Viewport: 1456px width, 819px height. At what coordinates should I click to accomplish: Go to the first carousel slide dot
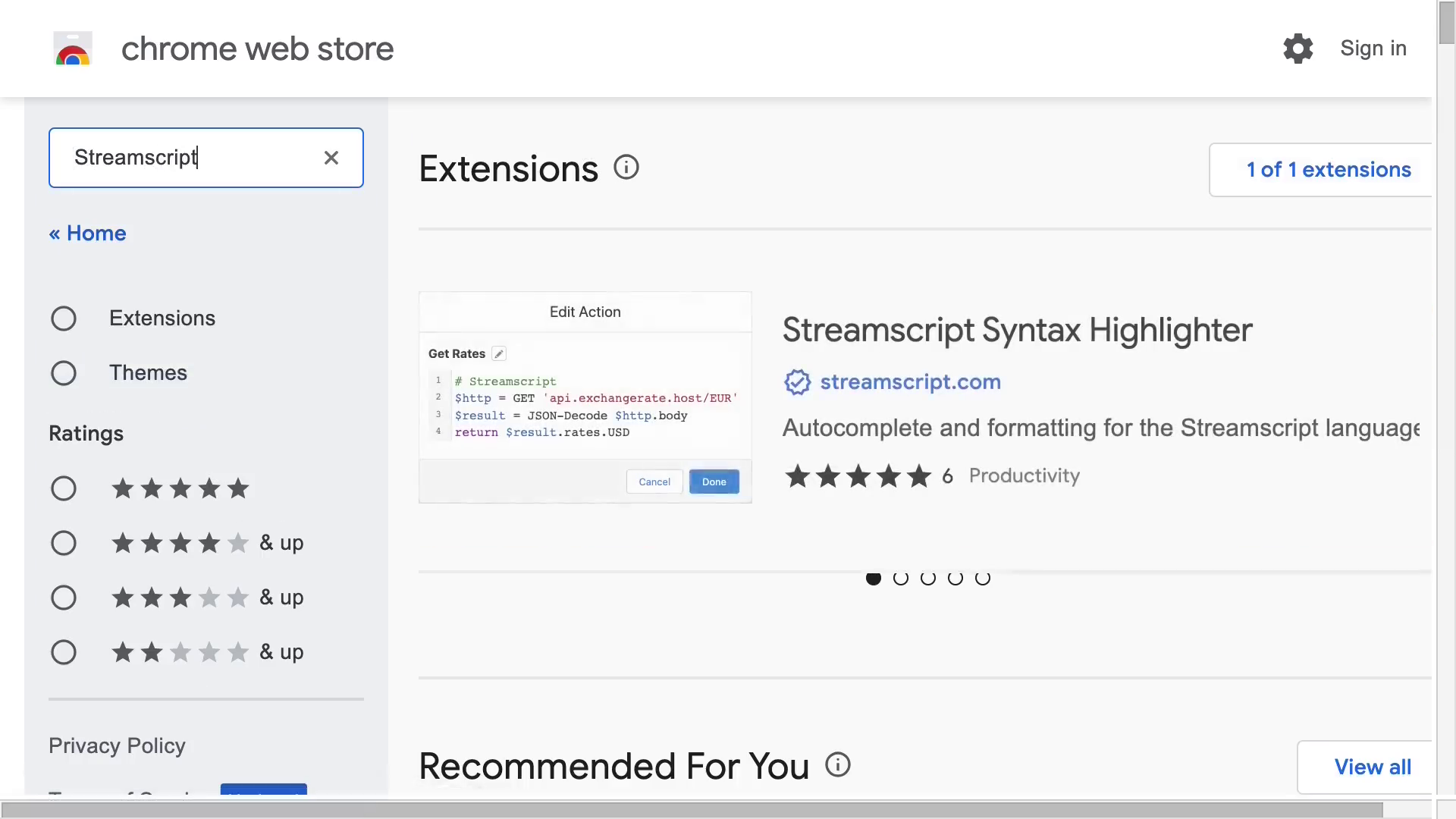(x=874, y=579)
